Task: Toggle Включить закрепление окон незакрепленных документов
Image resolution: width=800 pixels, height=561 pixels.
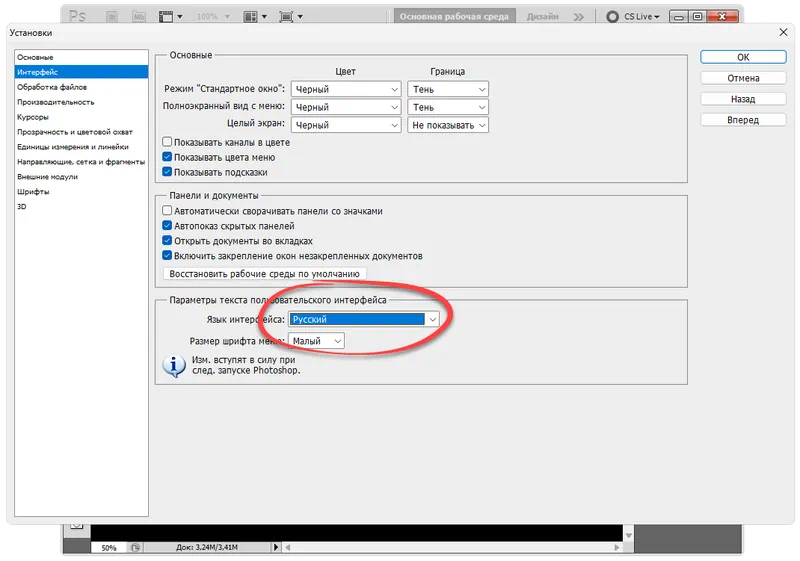Action: pos(167,256)
